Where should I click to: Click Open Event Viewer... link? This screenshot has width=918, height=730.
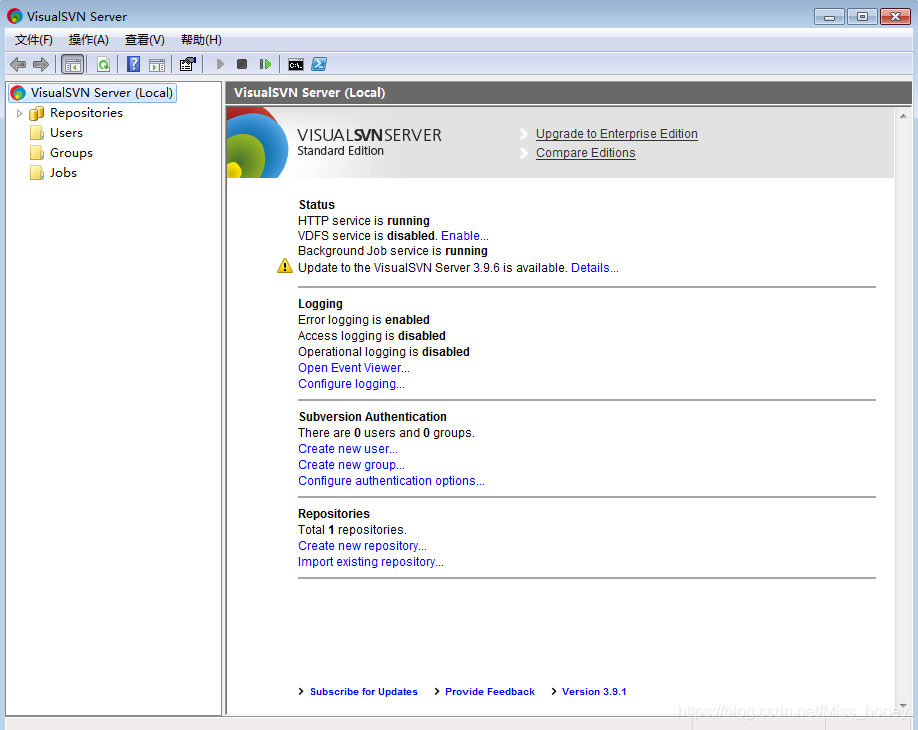pyautogui.click(x=354, y=368)
